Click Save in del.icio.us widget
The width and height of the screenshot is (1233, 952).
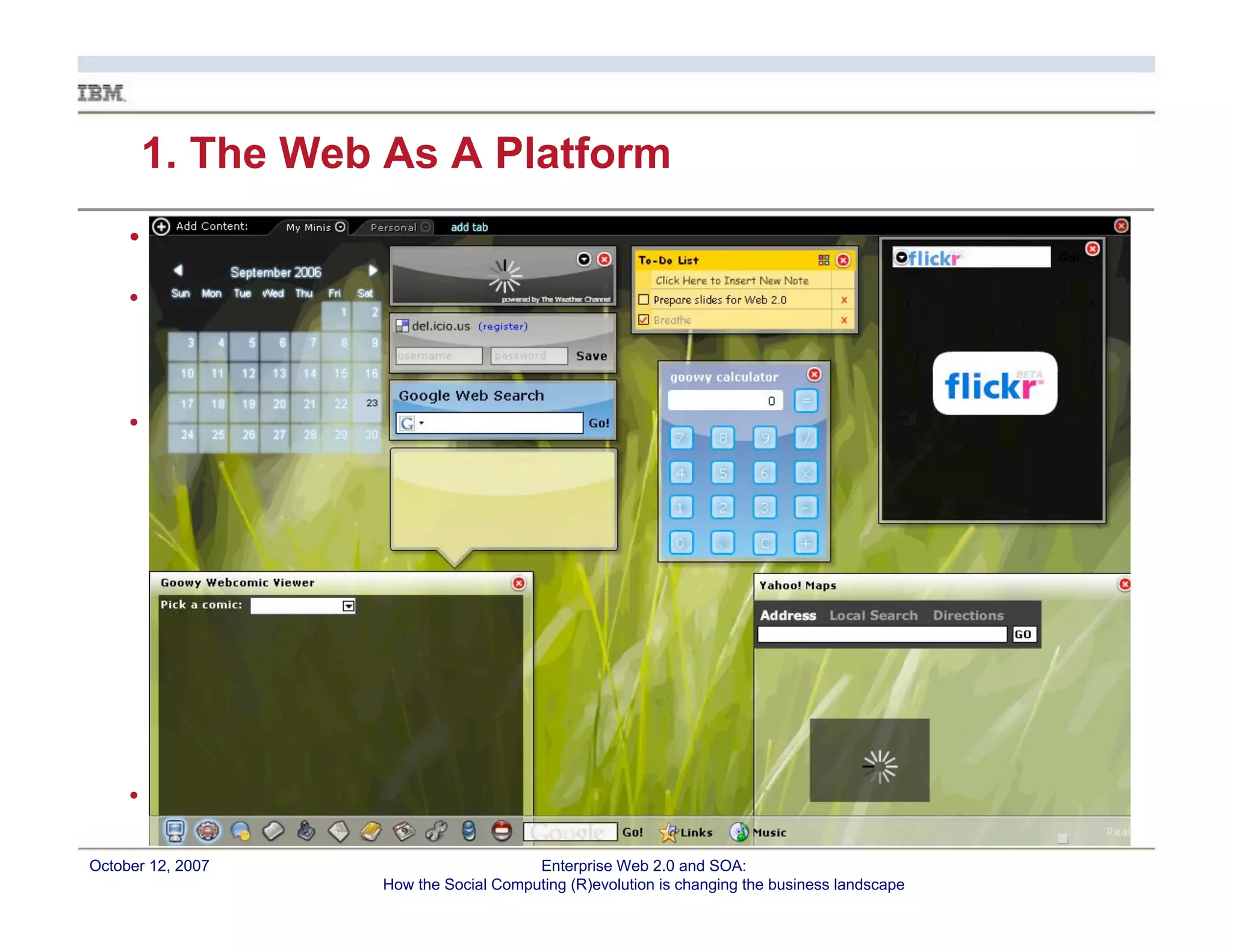click(591, 356)
